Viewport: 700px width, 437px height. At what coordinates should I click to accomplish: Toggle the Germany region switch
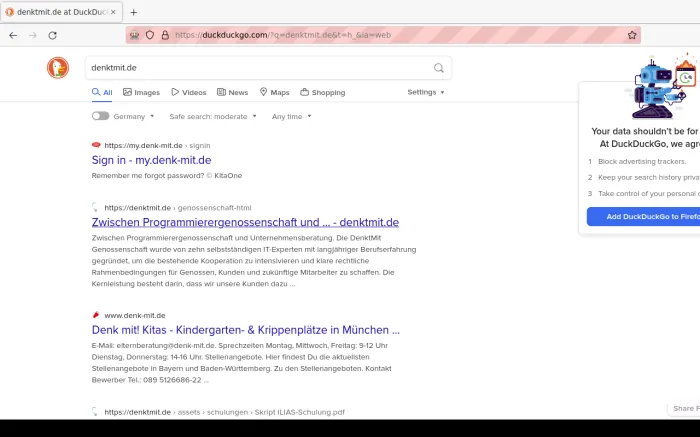[x=100, y=116]
